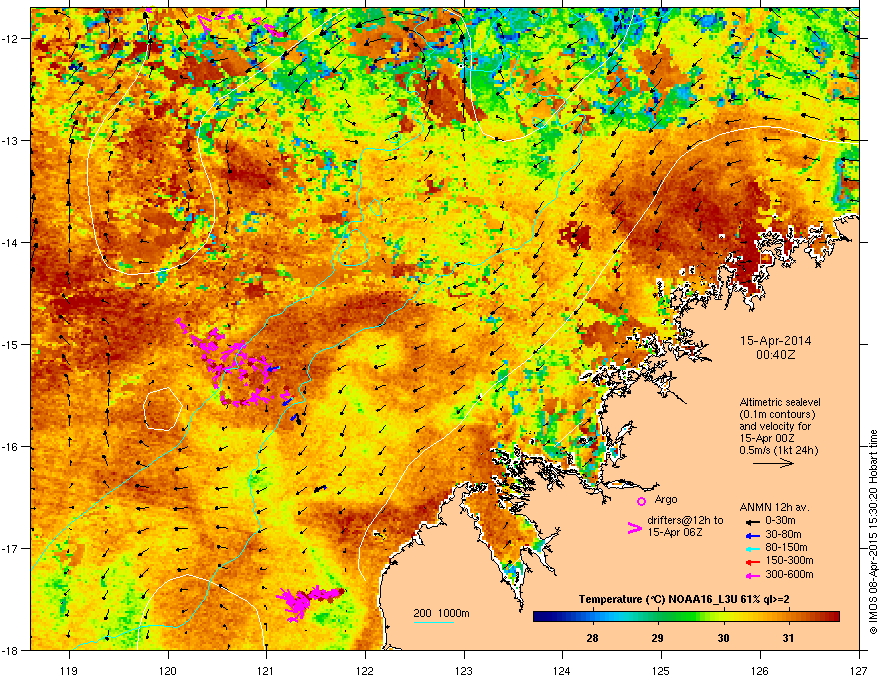Viewport: 880px width, 680px height.
Task: Click the '0-30m' depth label
Action: (x=781, y=521)
